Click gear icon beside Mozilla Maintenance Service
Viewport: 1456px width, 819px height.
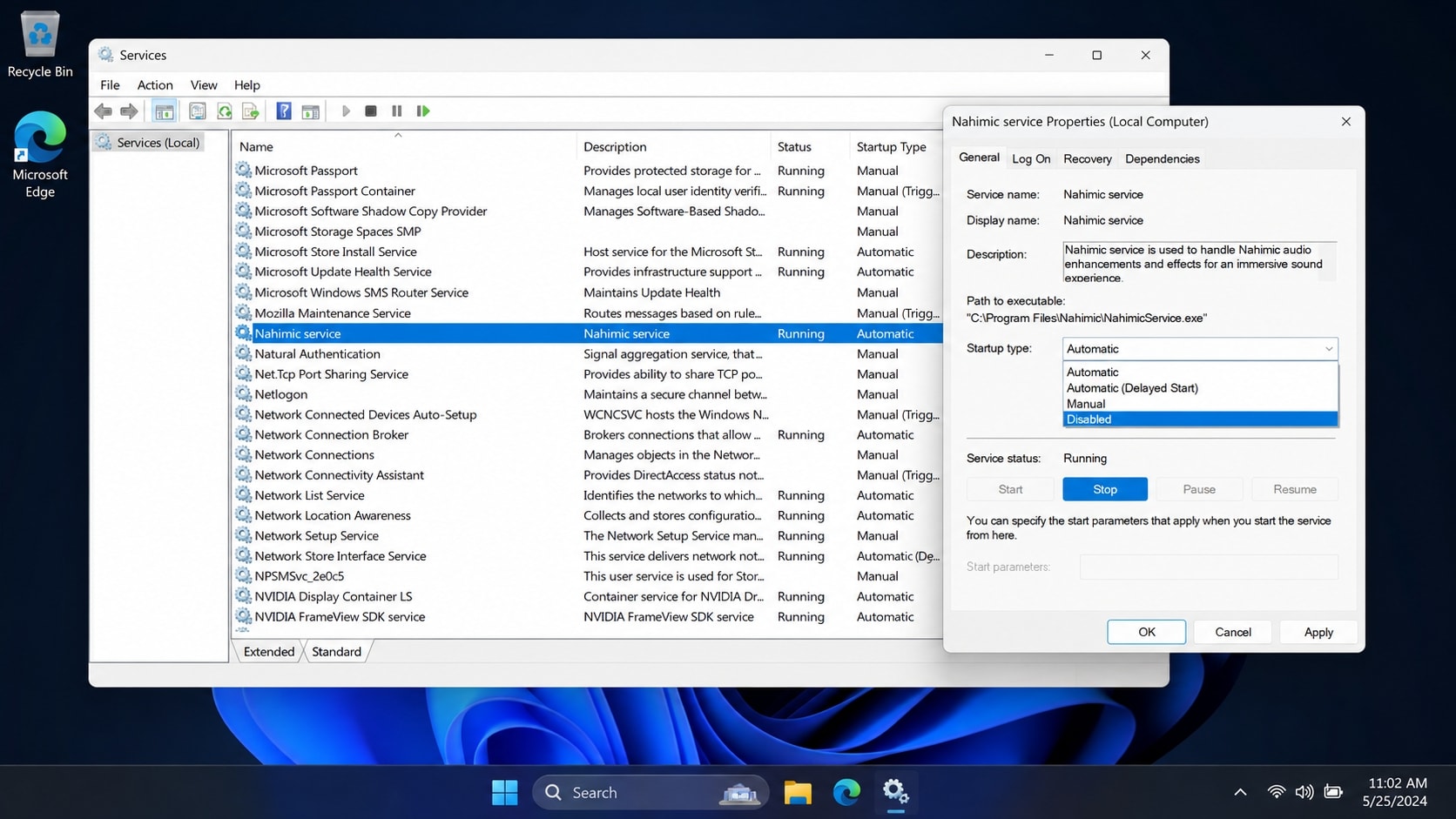tap(244, 313)
